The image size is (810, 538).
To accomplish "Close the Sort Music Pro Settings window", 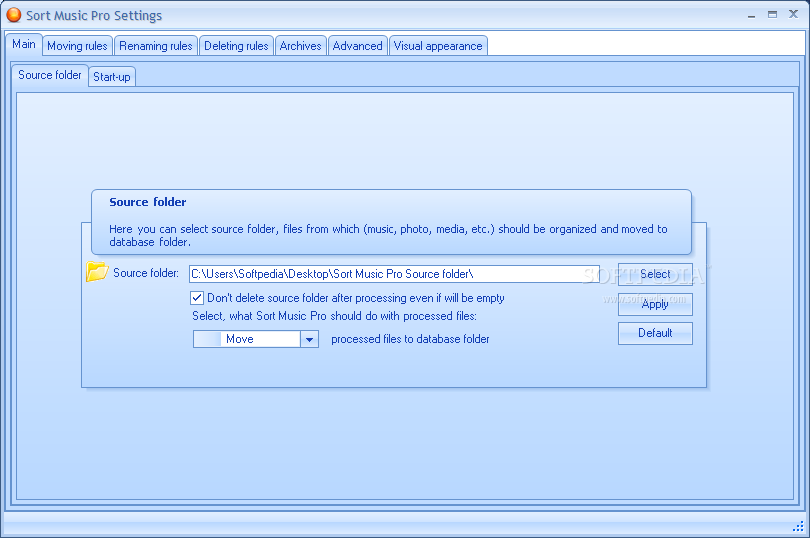I will point(793,14).
